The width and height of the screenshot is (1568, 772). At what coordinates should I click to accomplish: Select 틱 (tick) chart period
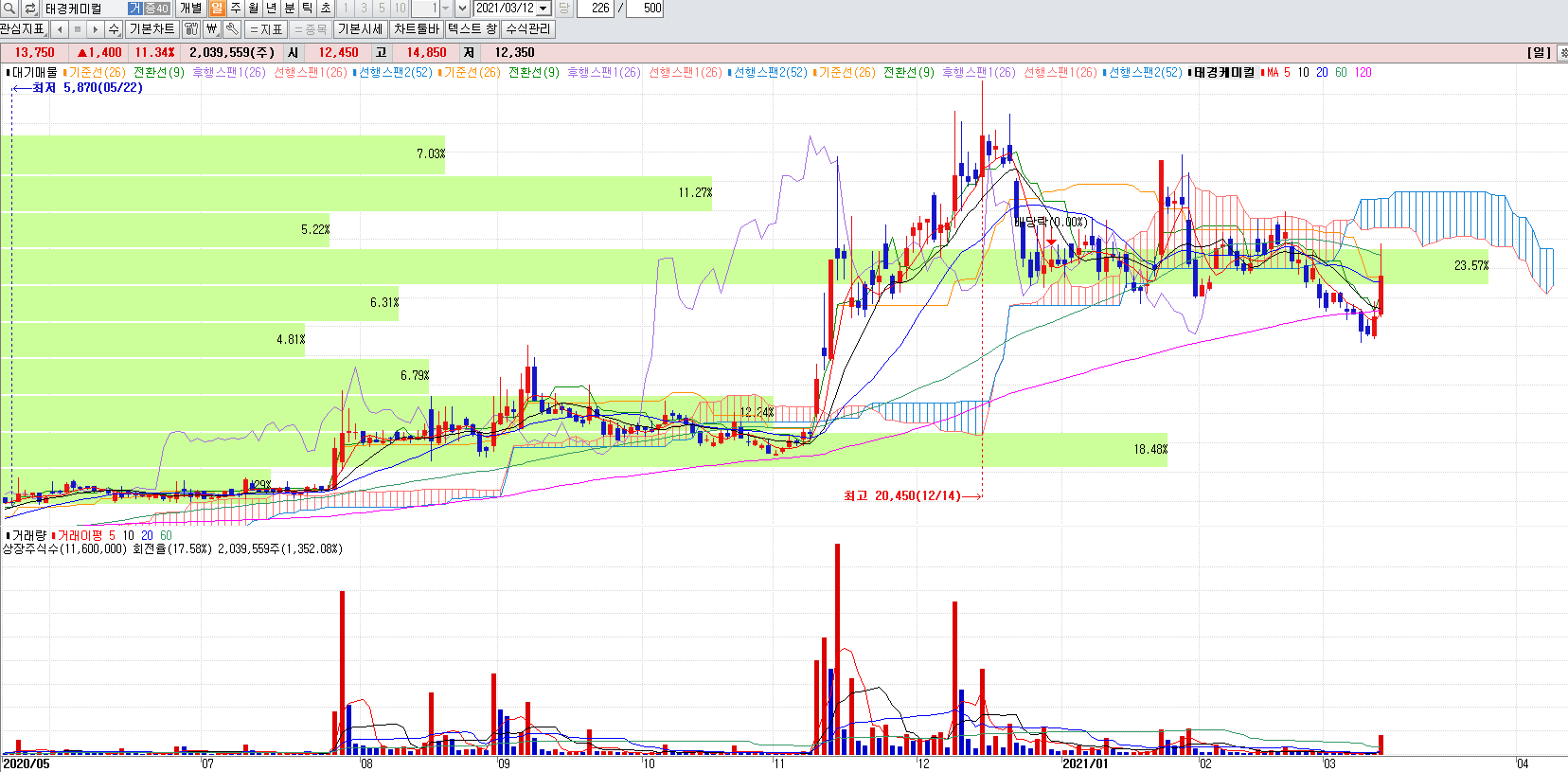pyautogui.click(x=308, y=8)
